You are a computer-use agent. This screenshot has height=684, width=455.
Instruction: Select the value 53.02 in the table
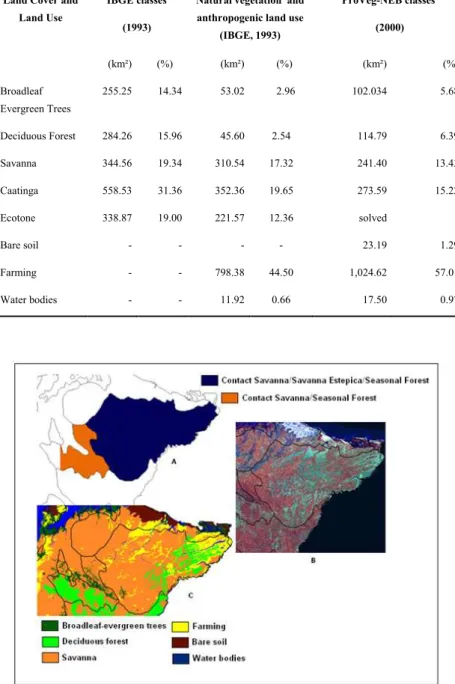point(232,91)
